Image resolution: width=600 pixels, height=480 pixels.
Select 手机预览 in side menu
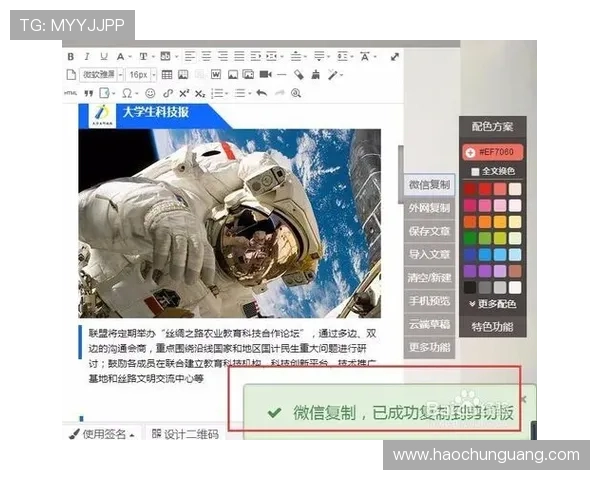point(429,301)
